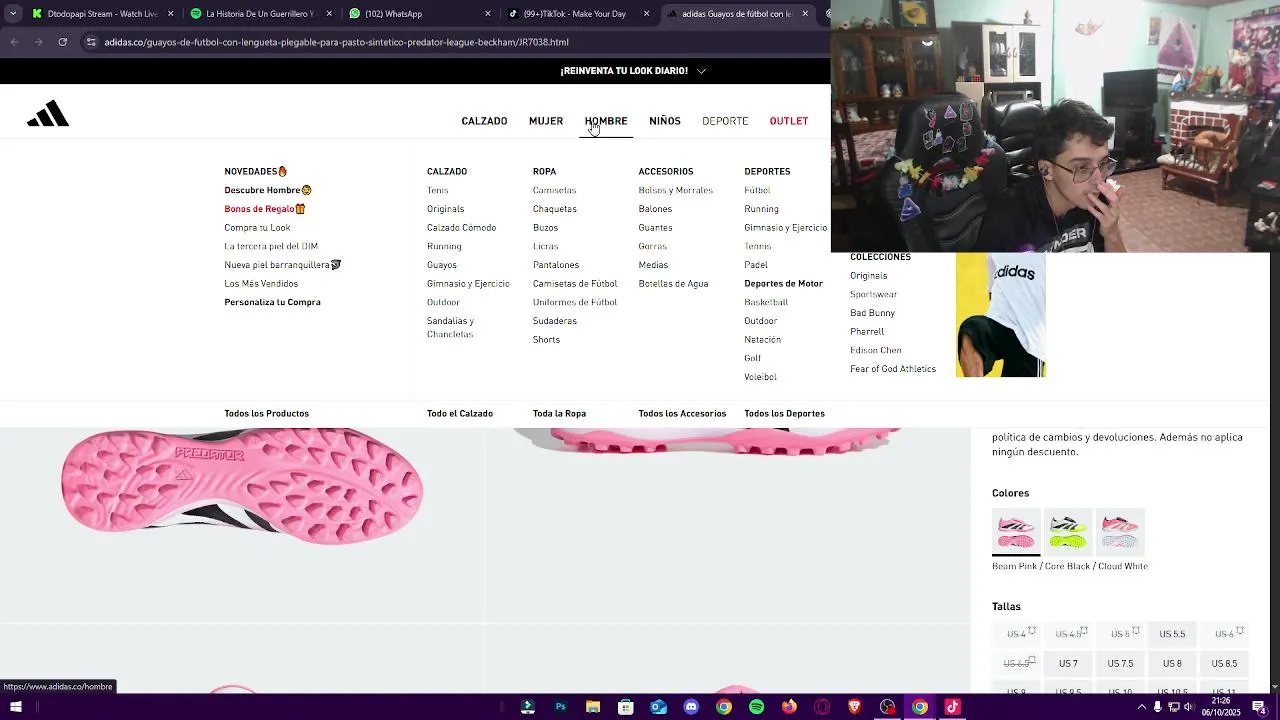Click Los Más Vendidos link
The width and height of the screenshot is (1280, 720).
coord(261,284)
